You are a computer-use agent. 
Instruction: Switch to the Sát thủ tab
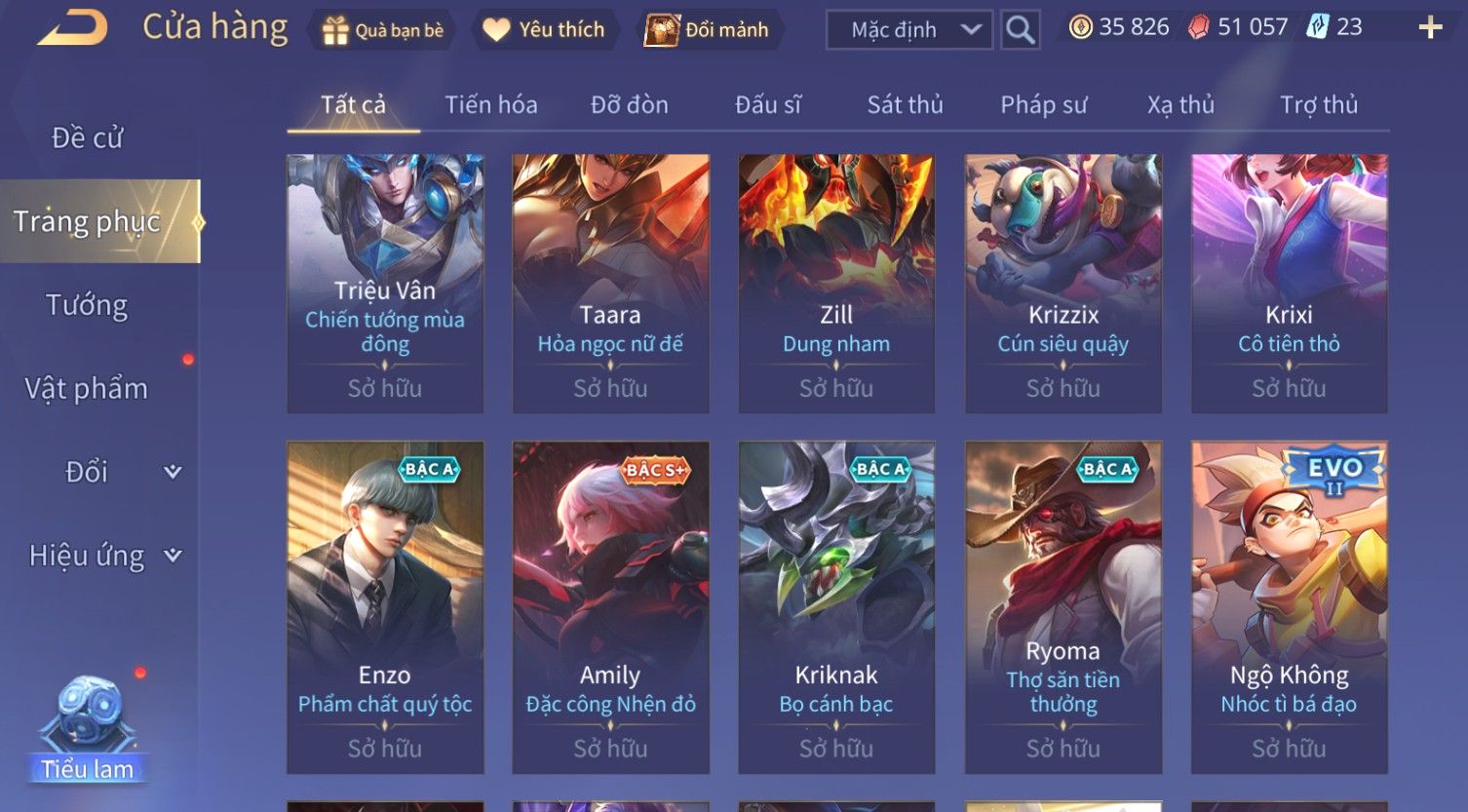(905, 104)
